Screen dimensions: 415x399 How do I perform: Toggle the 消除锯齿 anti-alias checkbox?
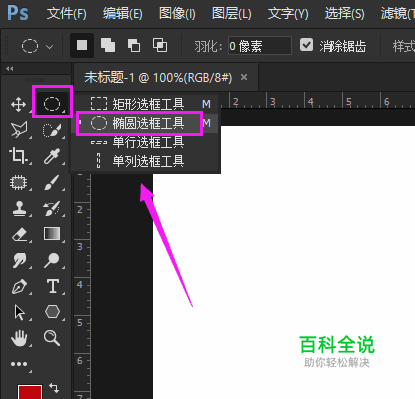coord(306,45)
